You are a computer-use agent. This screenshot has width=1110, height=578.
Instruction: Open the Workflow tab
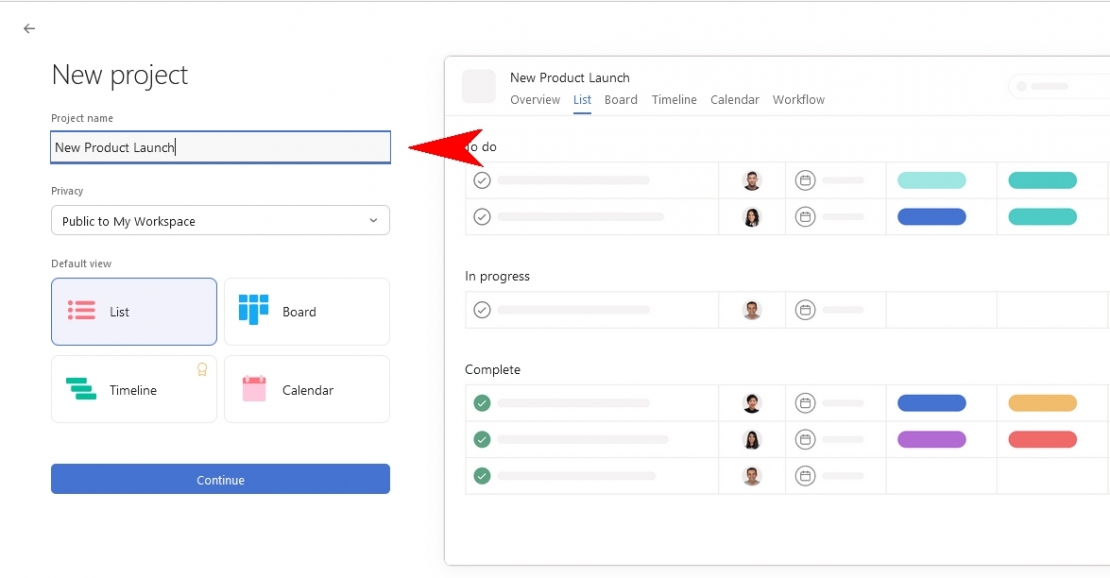click(x=798, y=100)
